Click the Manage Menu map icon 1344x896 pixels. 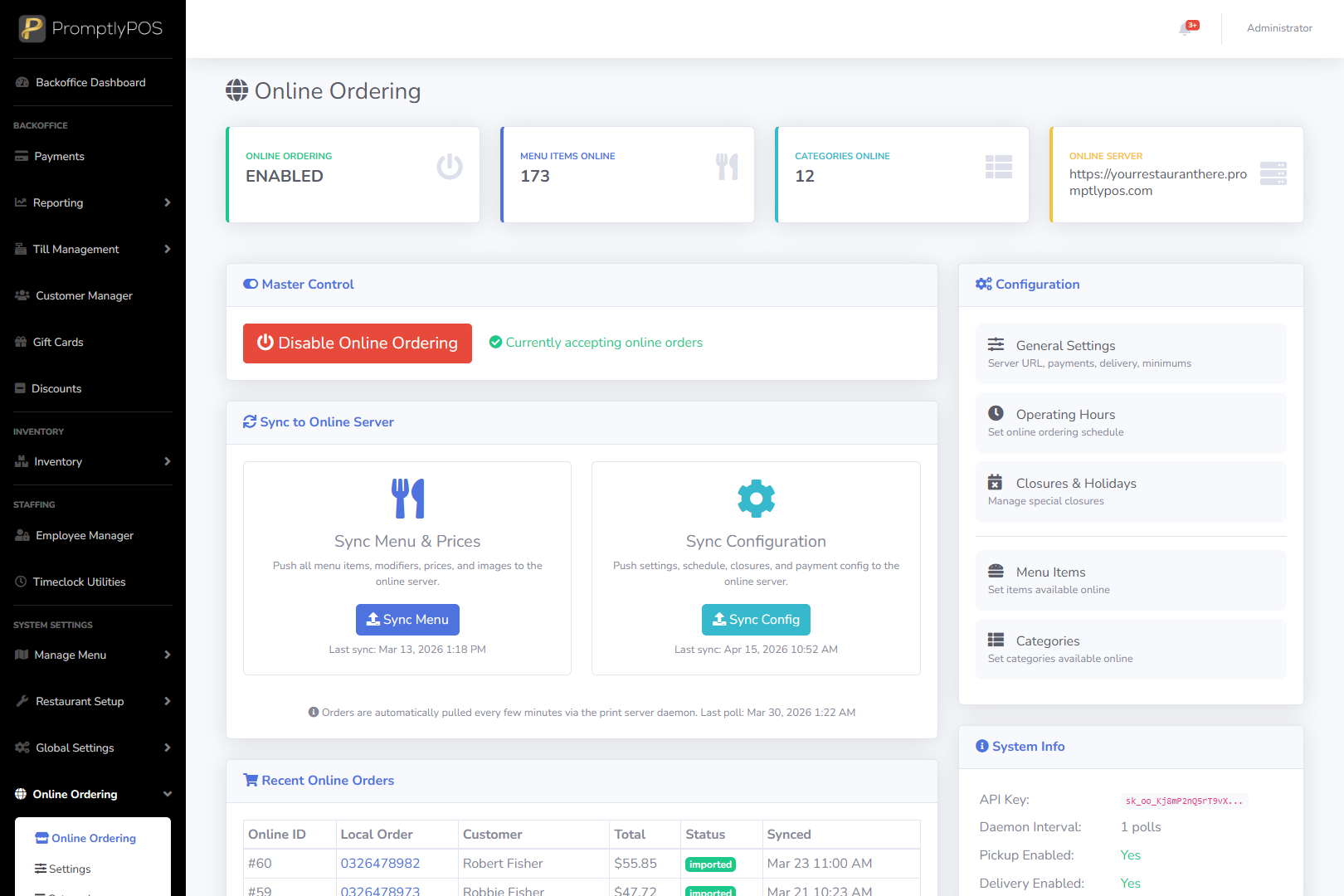click(x=22, y=655)
